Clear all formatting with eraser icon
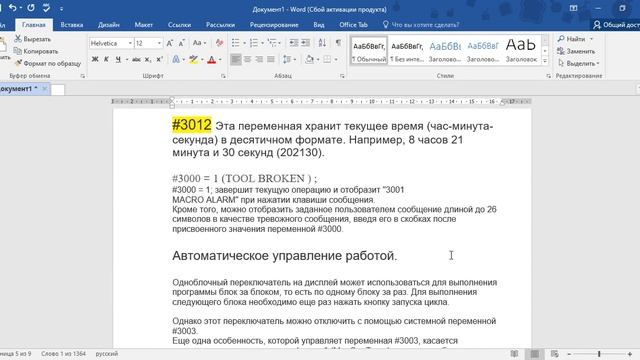The image size is (640, 360). coord(219,43)
